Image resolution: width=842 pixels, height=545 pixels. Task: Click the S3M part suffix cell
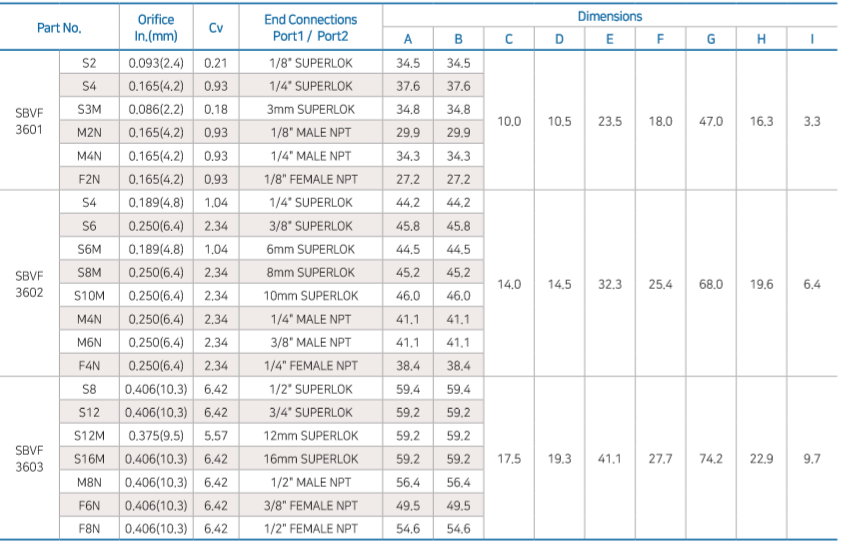tap(89, 110)
